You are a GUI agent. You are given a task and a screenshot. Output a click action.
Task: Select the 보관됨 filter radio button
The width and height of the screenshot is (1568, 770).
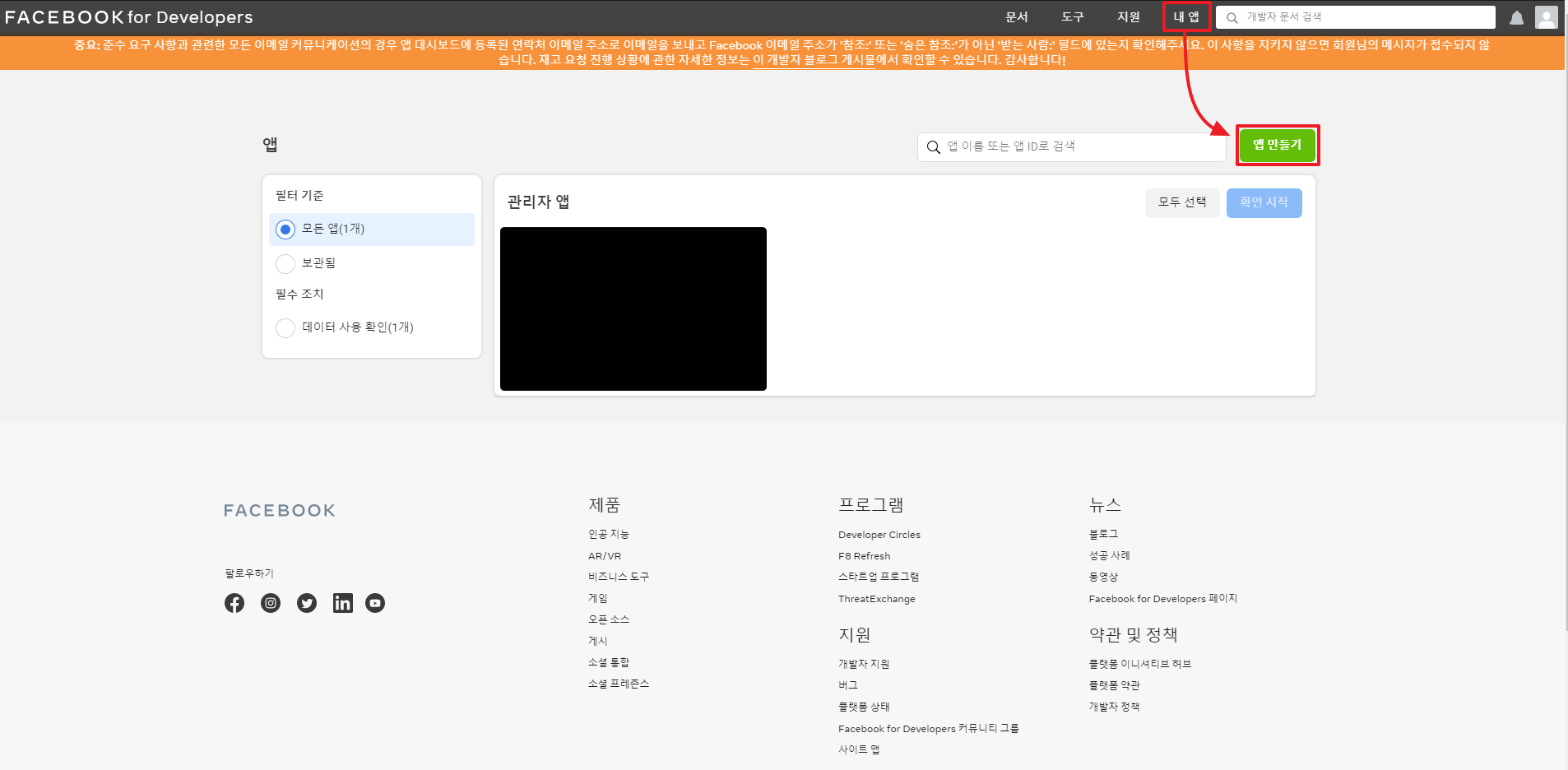pyautogui.click(x=285, y=264)
